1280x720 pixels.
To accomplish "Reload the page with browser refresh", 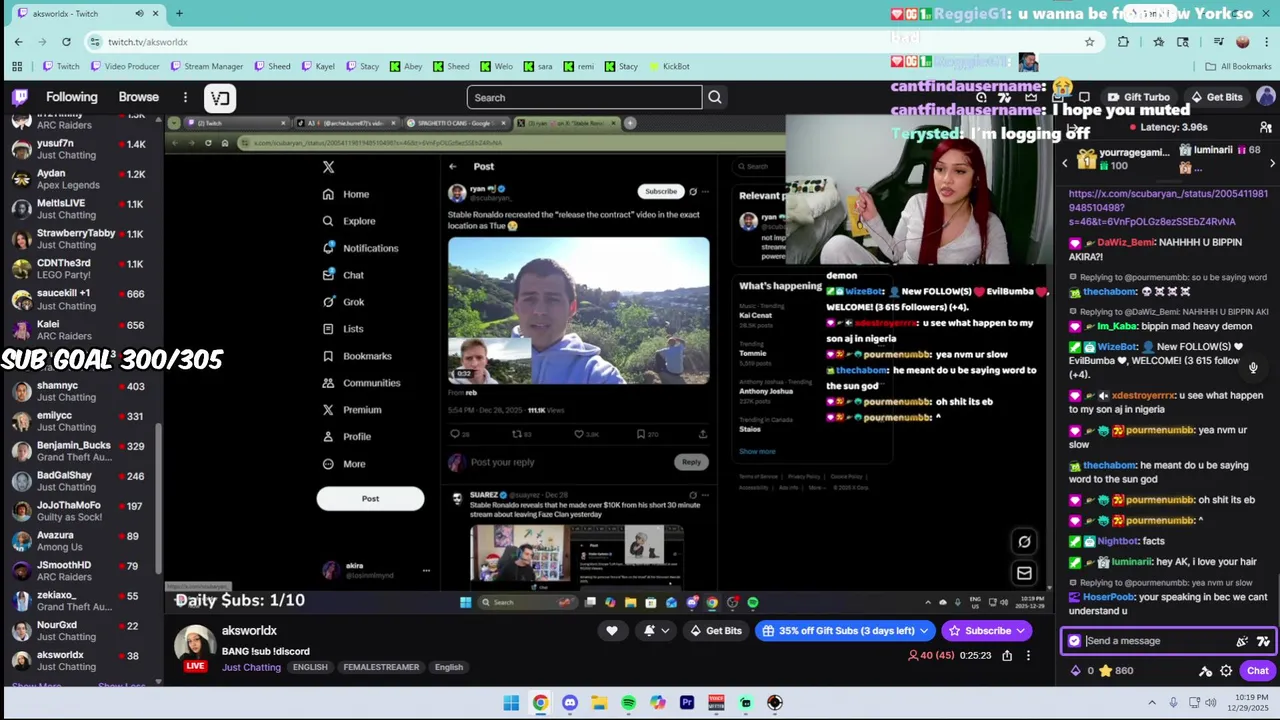I will (66, 41).
